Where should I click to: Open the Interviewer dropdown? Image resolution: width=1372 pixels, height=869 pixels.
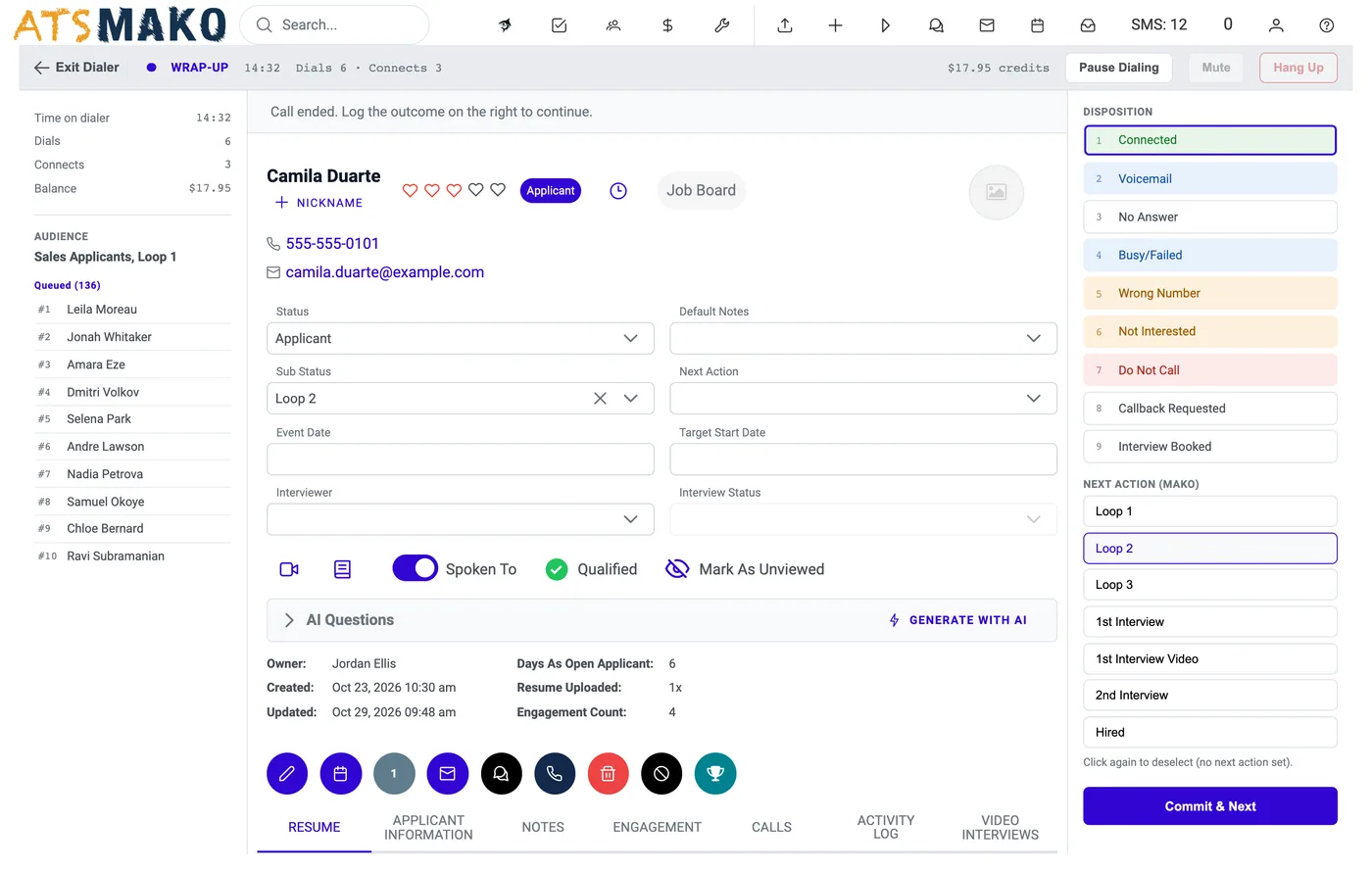click(x=461, y=519)
